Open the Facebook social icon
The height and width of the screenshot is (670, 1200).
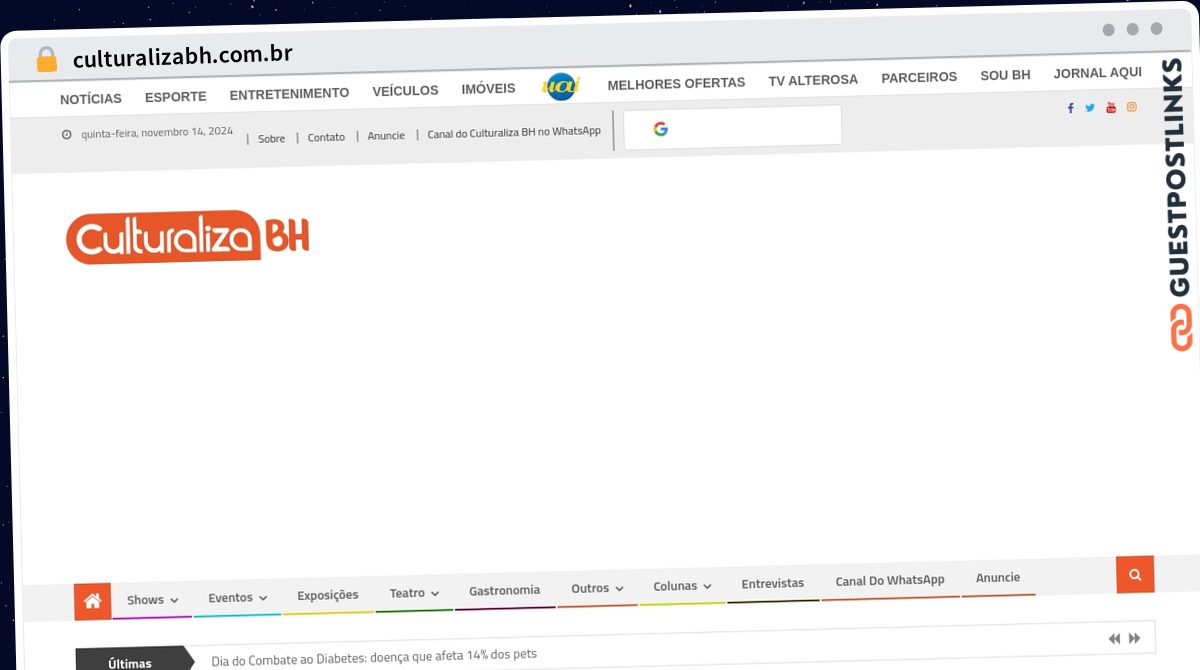click(x=1070, y=108)
